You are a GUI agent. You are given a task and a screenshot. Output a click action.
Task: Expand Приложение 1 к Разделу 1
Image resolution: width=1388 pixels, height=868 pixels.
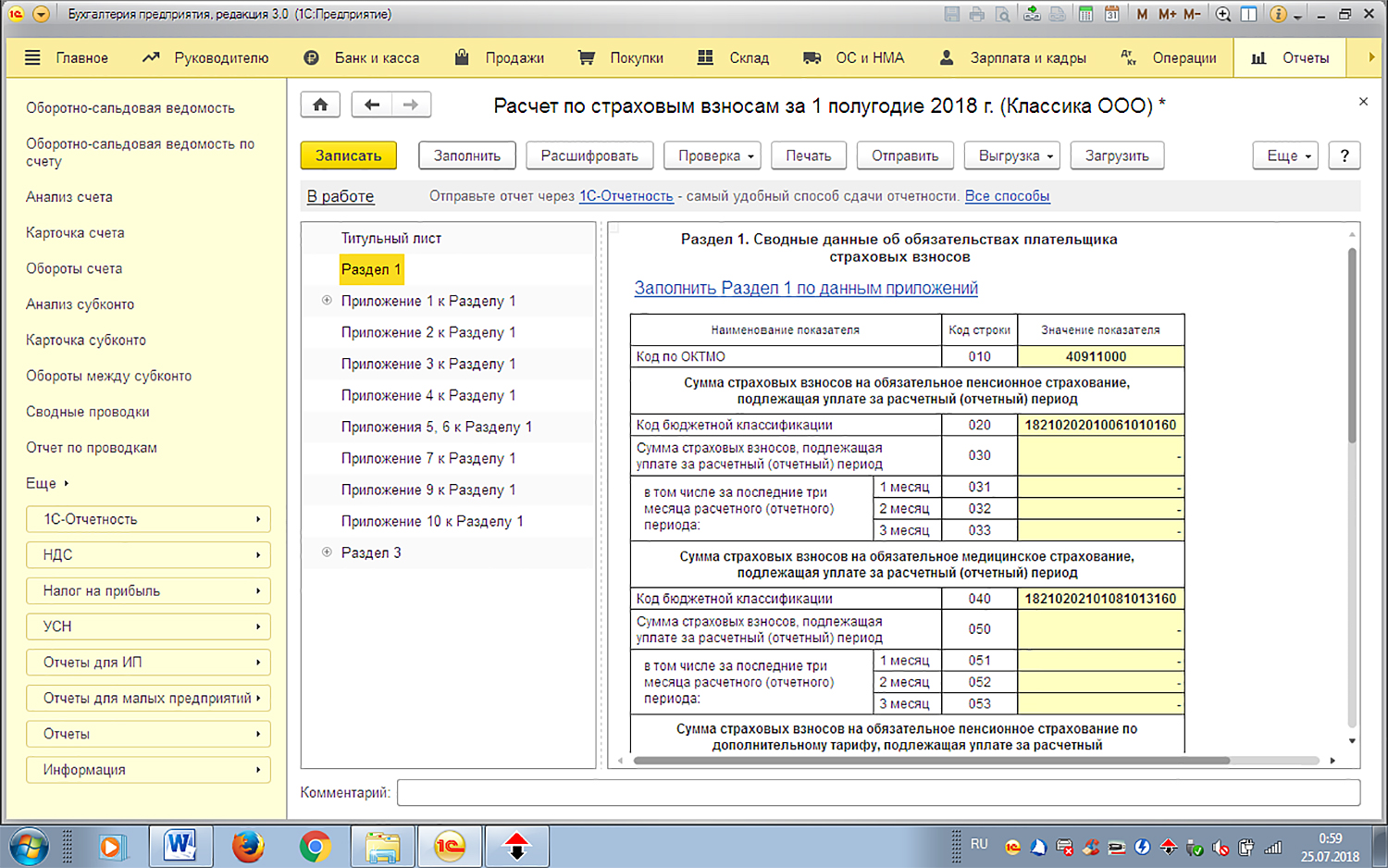tap(327, 301)
